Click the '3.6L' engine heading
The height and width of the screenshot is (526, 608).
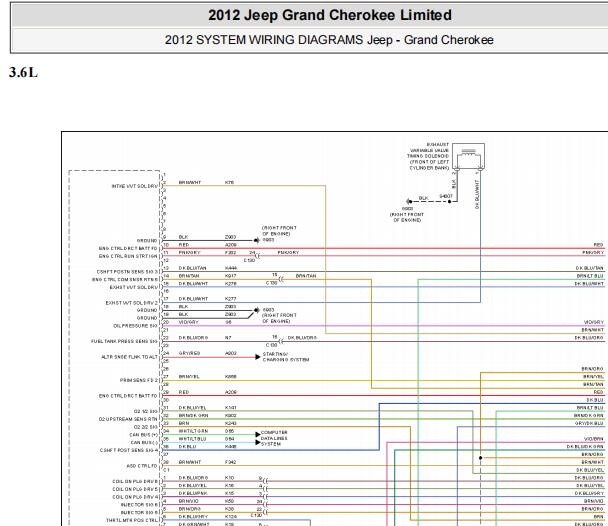pos(23,72)
